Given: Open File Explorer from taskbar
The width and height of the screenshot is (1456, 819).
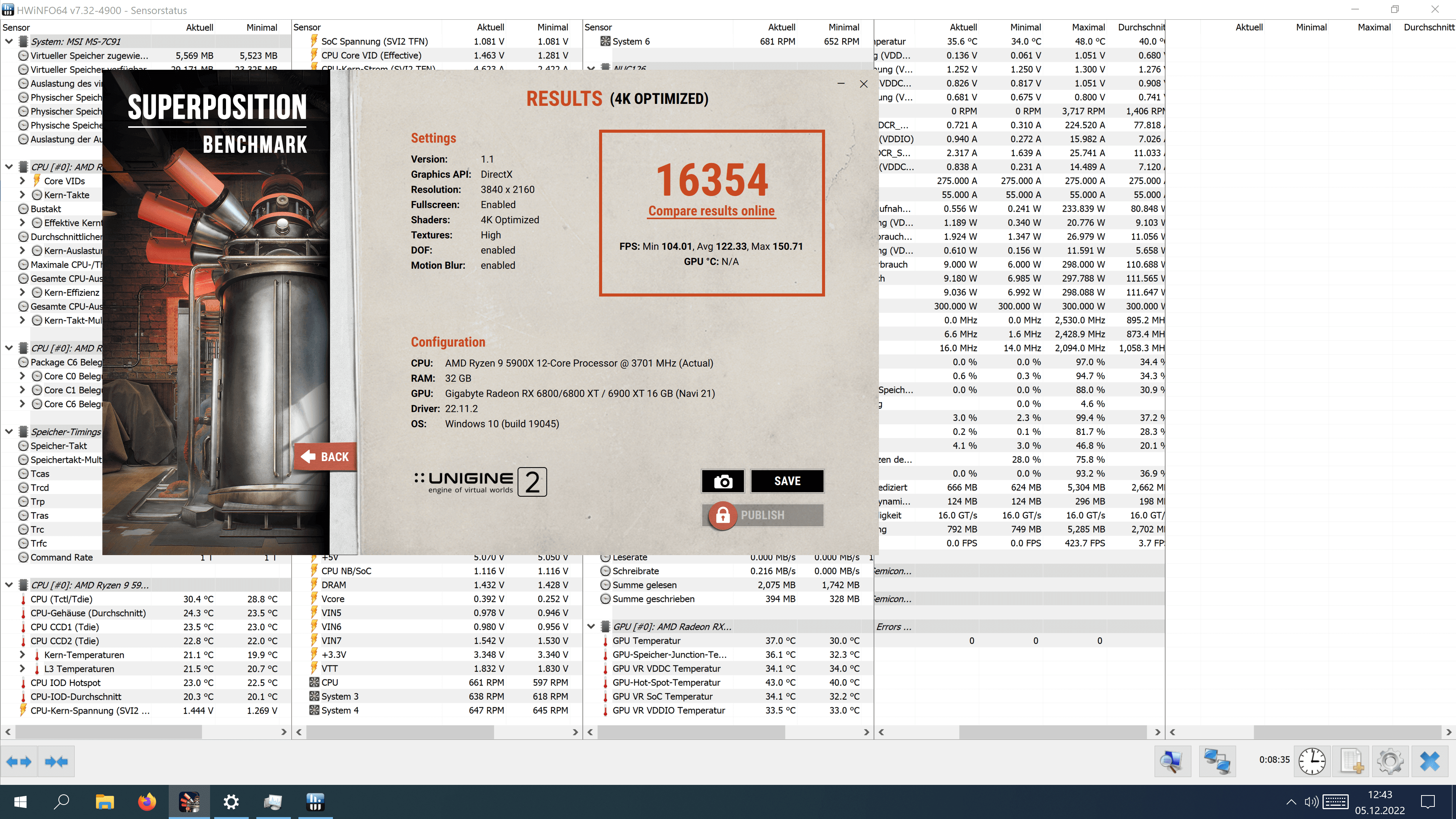Looking at the screenshot, I should (x=105, y=802).
